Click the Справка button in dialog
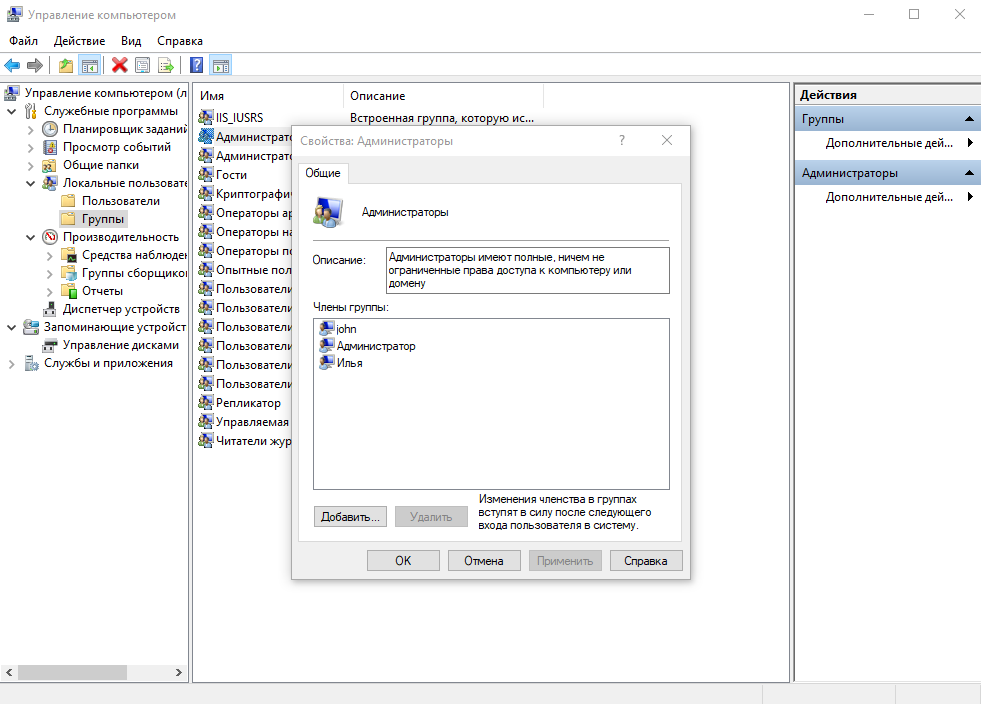 coord(646,561)
